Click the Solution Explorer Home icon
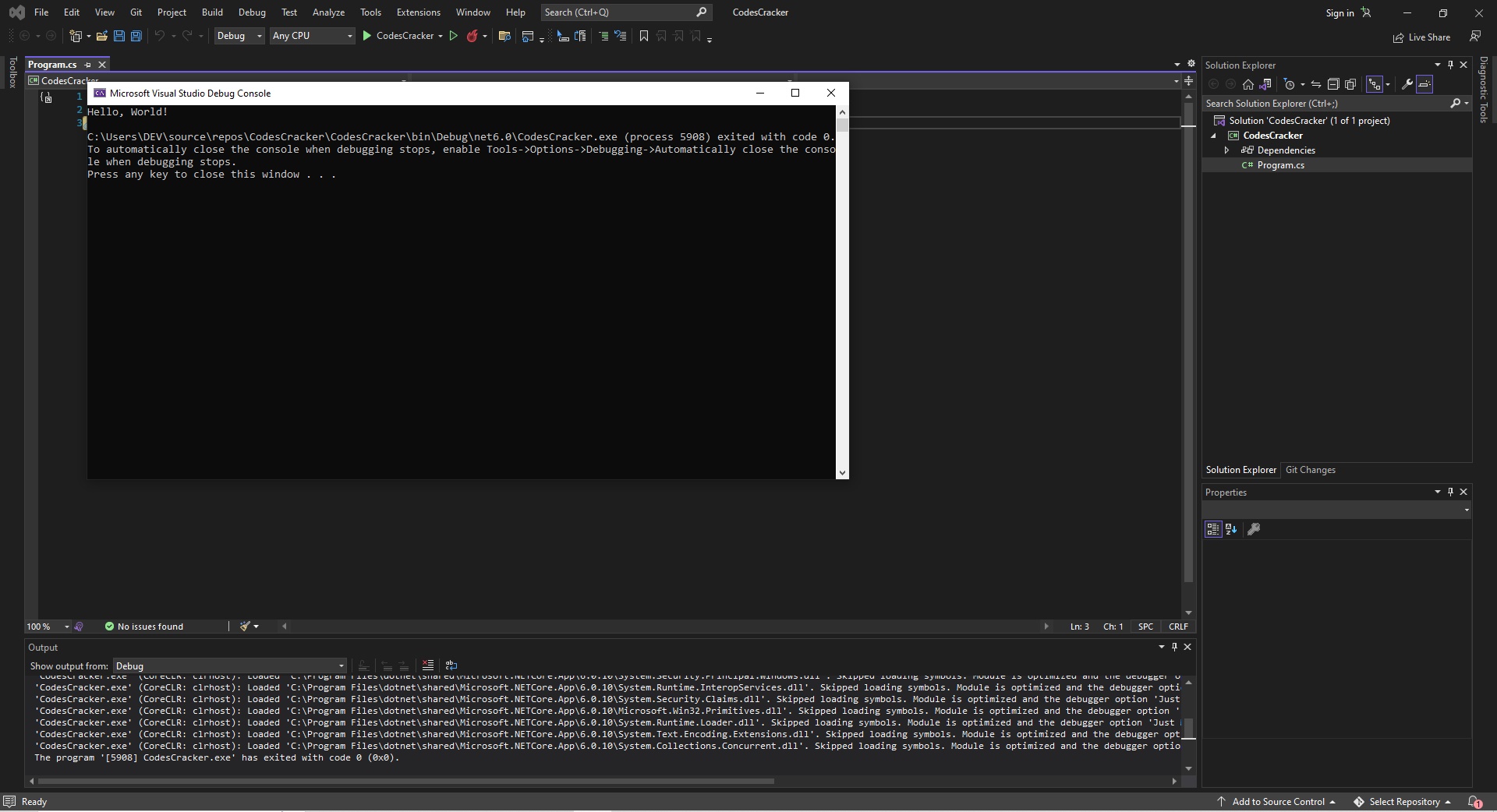 1247,84
